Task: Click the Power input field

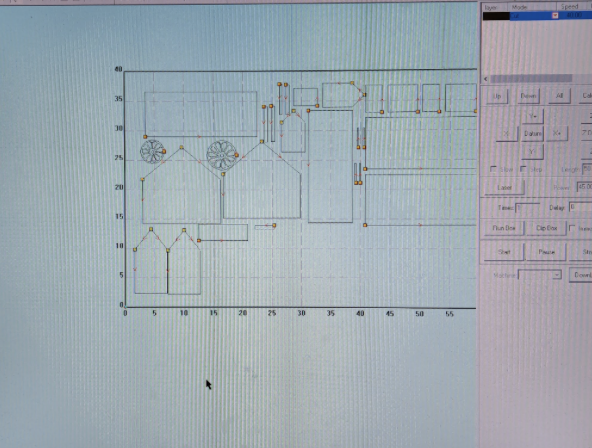Action: 584,187
